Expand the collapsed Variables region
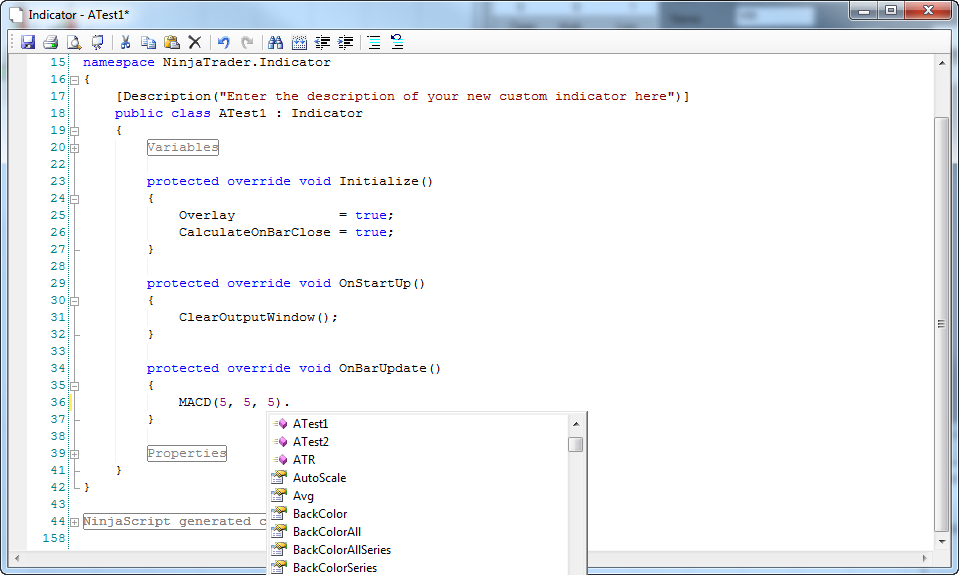959x575 pixels. pos(75,148)
